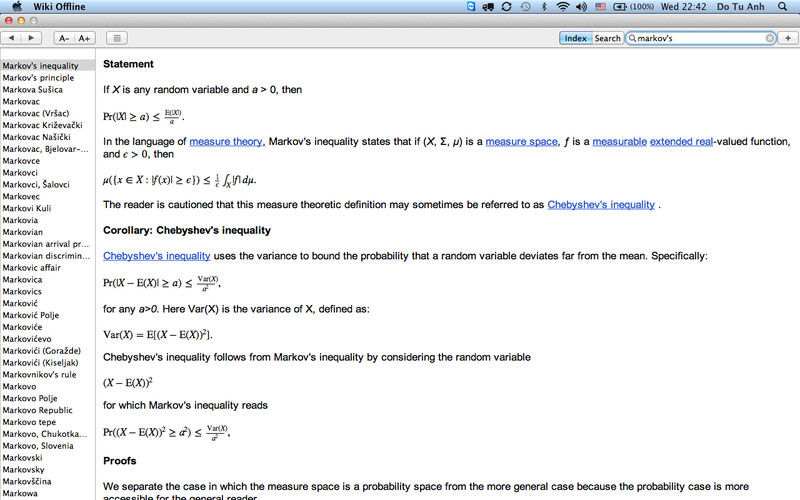Follow the extended real link
The image size is (800, 500).
pos(681,142)
